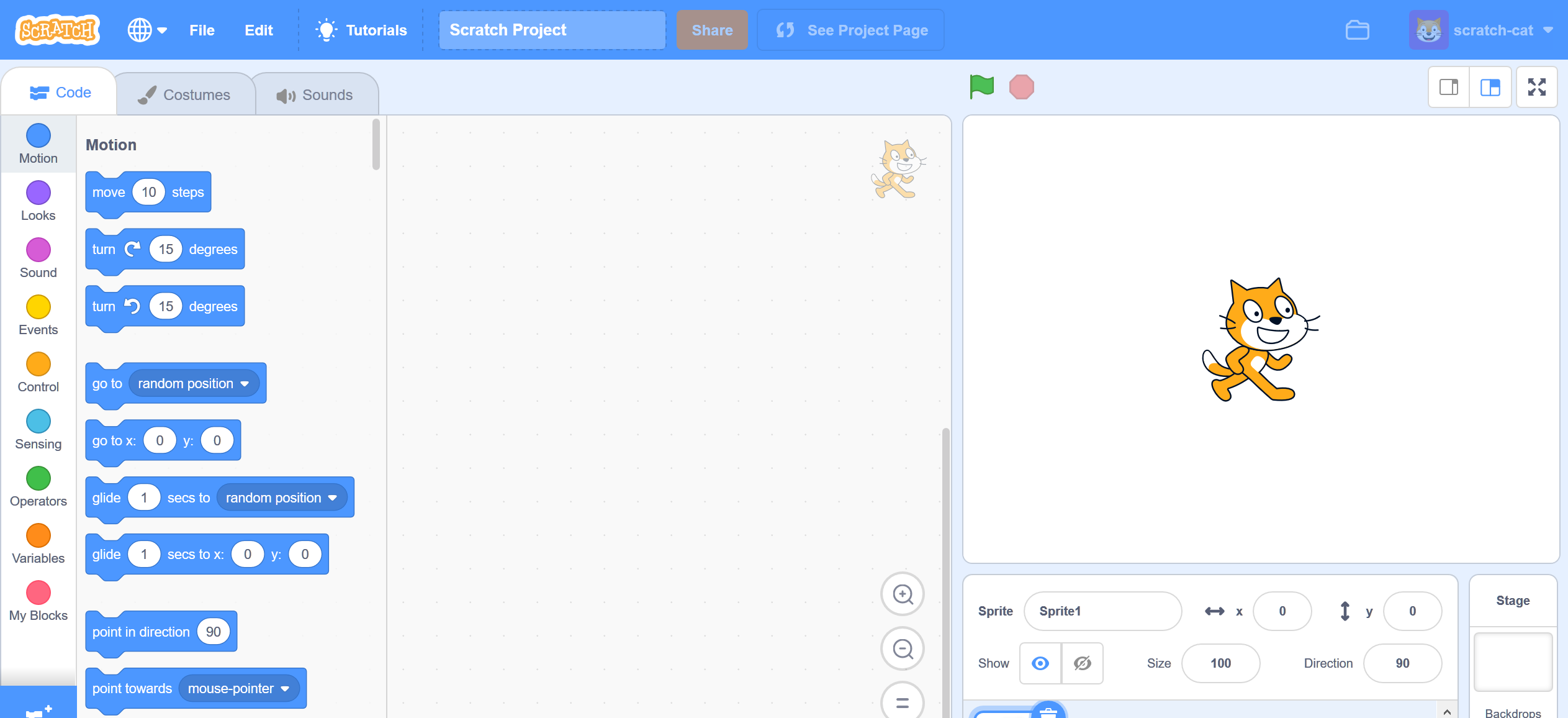This screenshot has width=1568, height=718.
Task: Hide the sprite using slashed-eye toggle
Action: pyautogui.click(x=1082, y=663)
